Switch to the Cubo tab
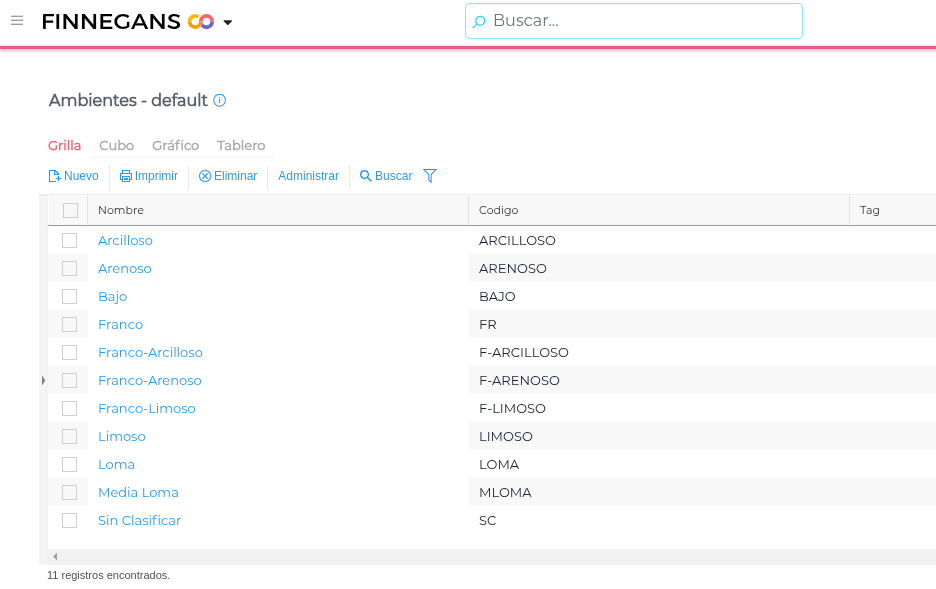Viewport: 936px width, 589px height. tap(116, 146)
